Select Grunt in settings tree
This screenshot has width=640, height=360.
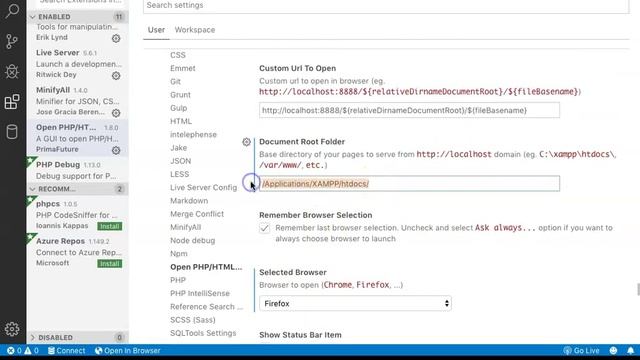(180, 95)
